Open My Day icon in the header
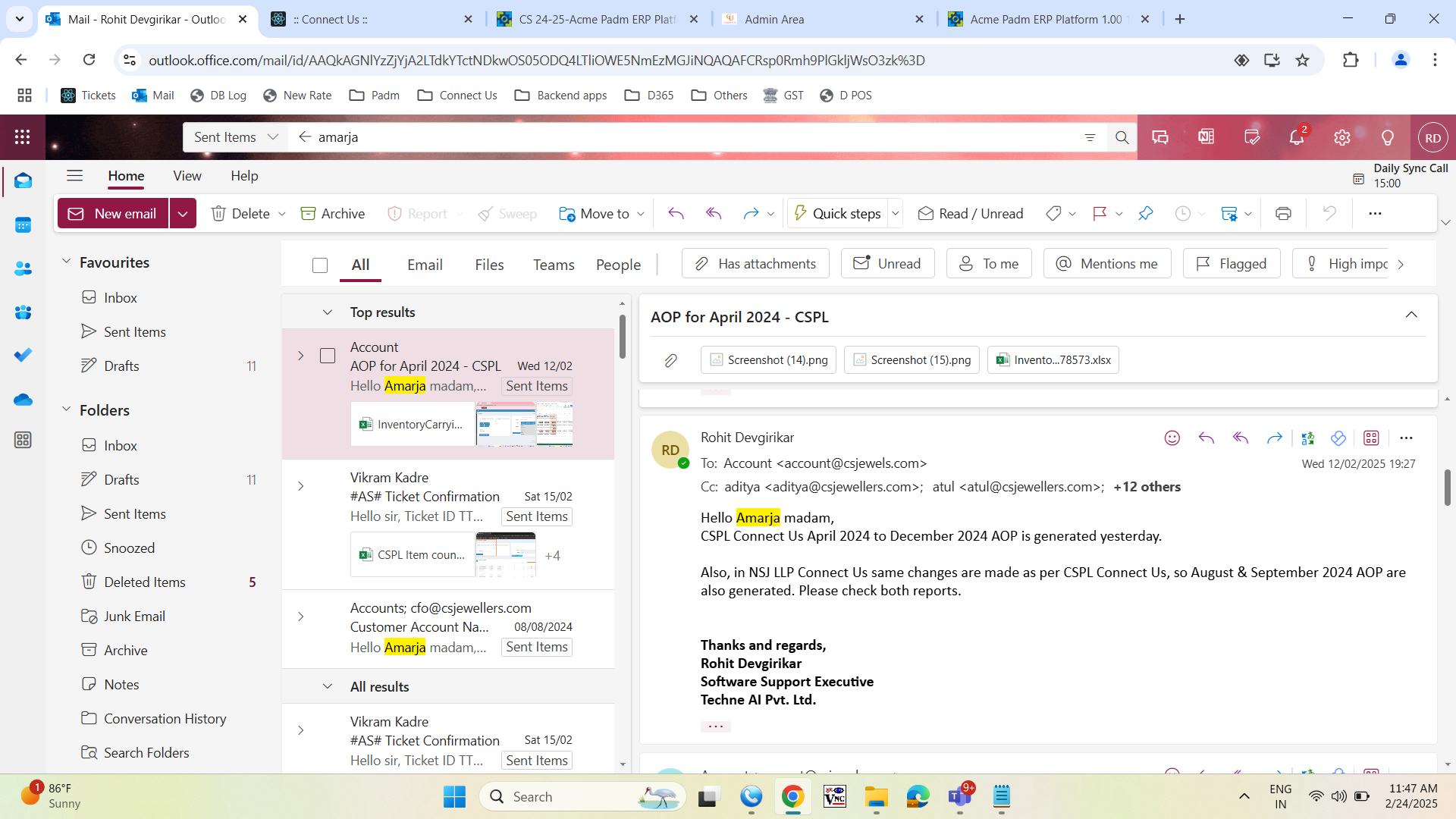 click(x=1252, y=137)
